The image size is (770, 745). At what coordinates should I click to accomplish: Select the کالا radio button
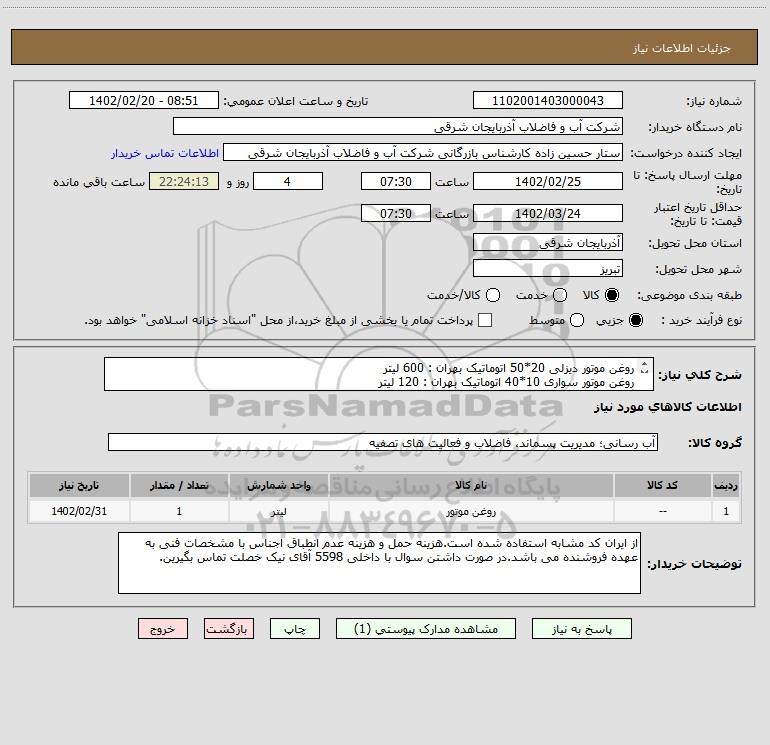tap(612, 295)
